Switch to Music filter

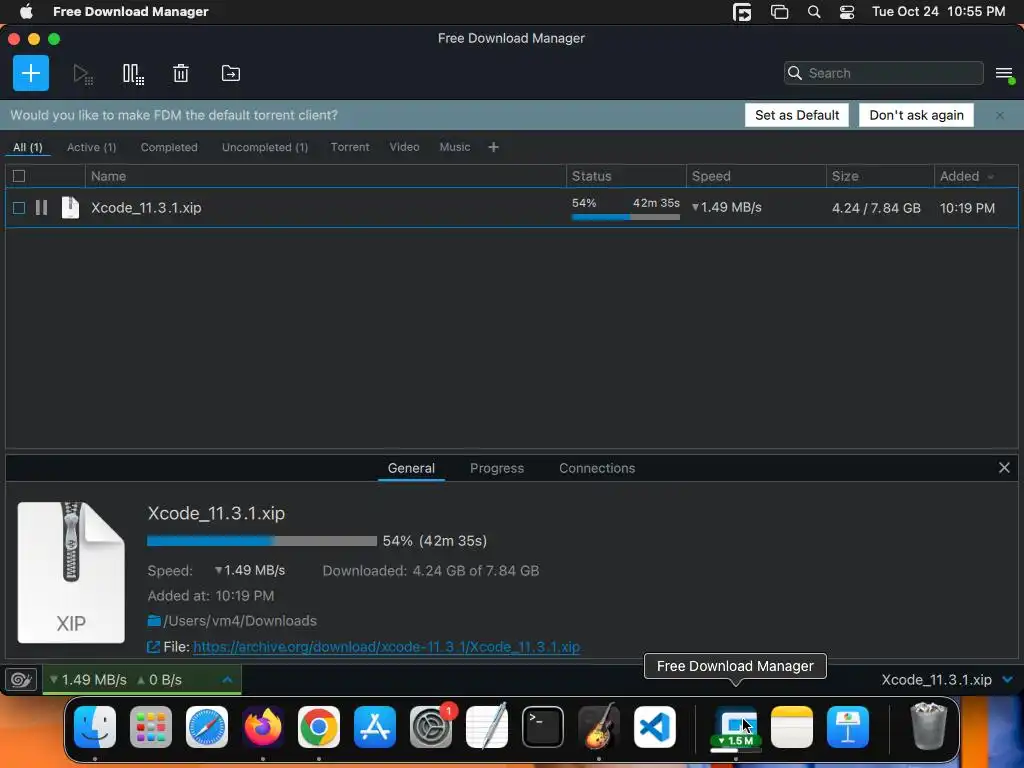(455, 147)
